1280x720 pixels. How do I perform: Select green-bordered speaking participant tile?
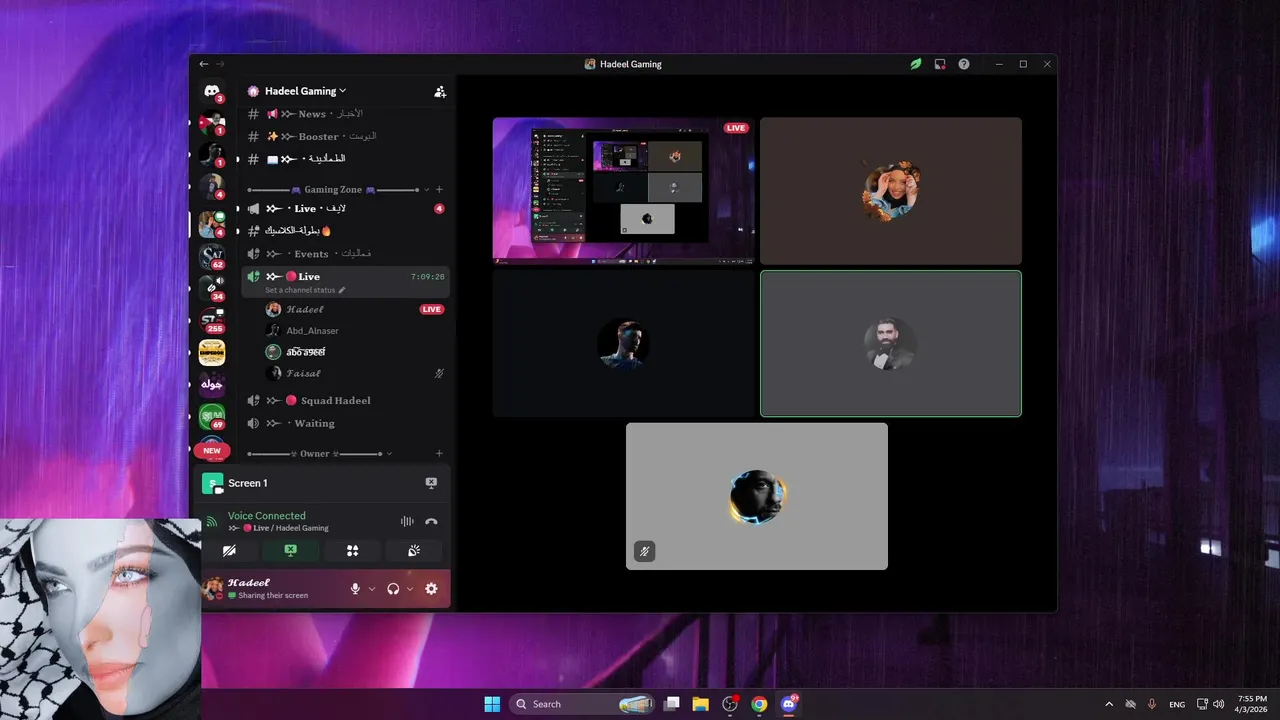click(891, 343)
